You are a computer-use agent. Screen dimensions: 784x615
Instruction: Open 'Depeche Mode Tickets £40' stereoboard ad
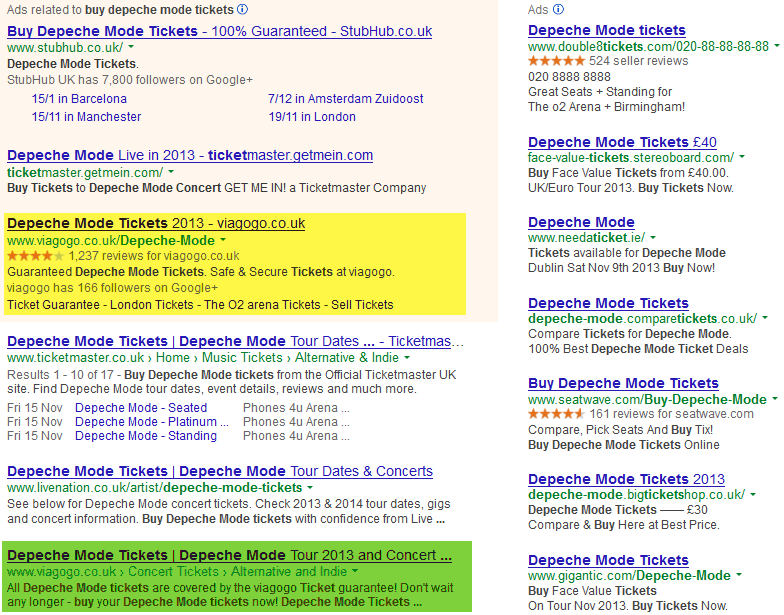(x=622, y=142)
